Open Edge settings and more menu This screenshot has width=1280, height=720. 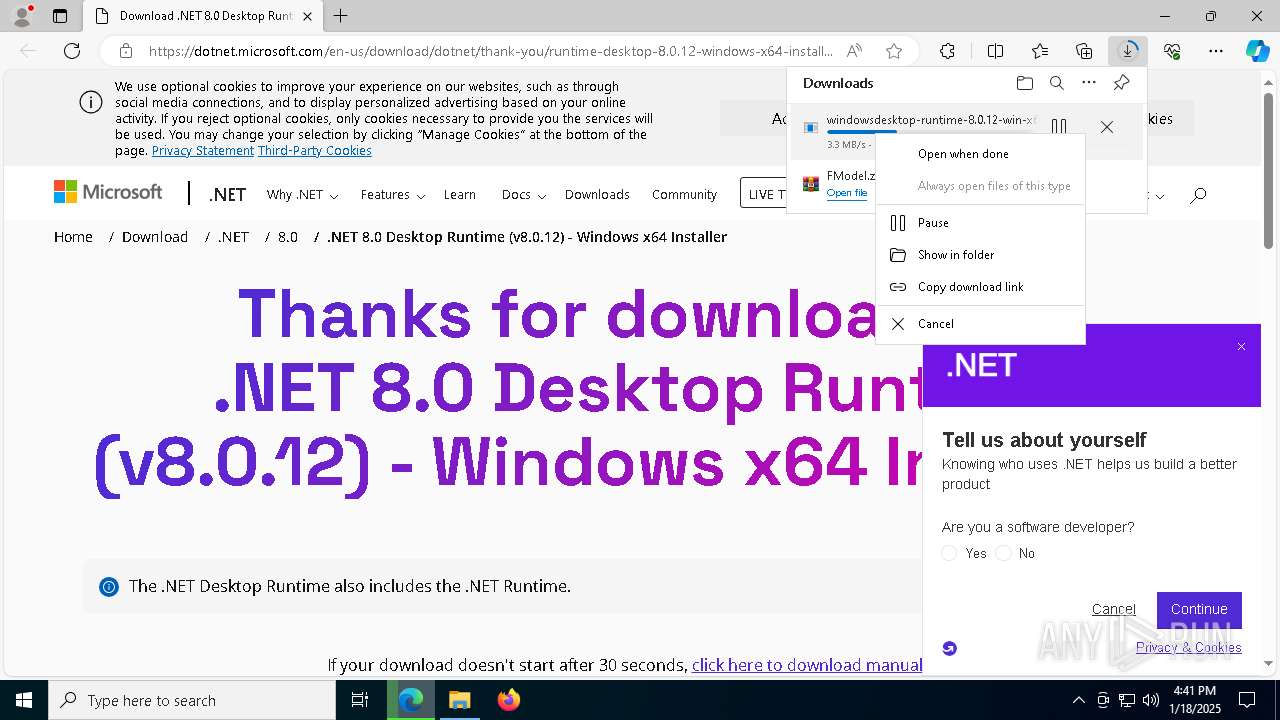1216,51
